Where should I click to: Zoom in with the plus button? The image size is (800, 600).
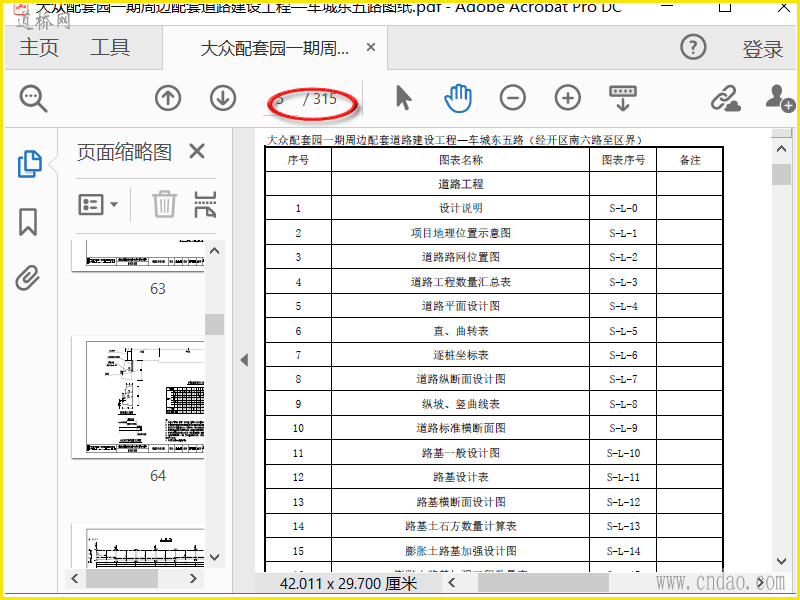[x=568, y=98]
